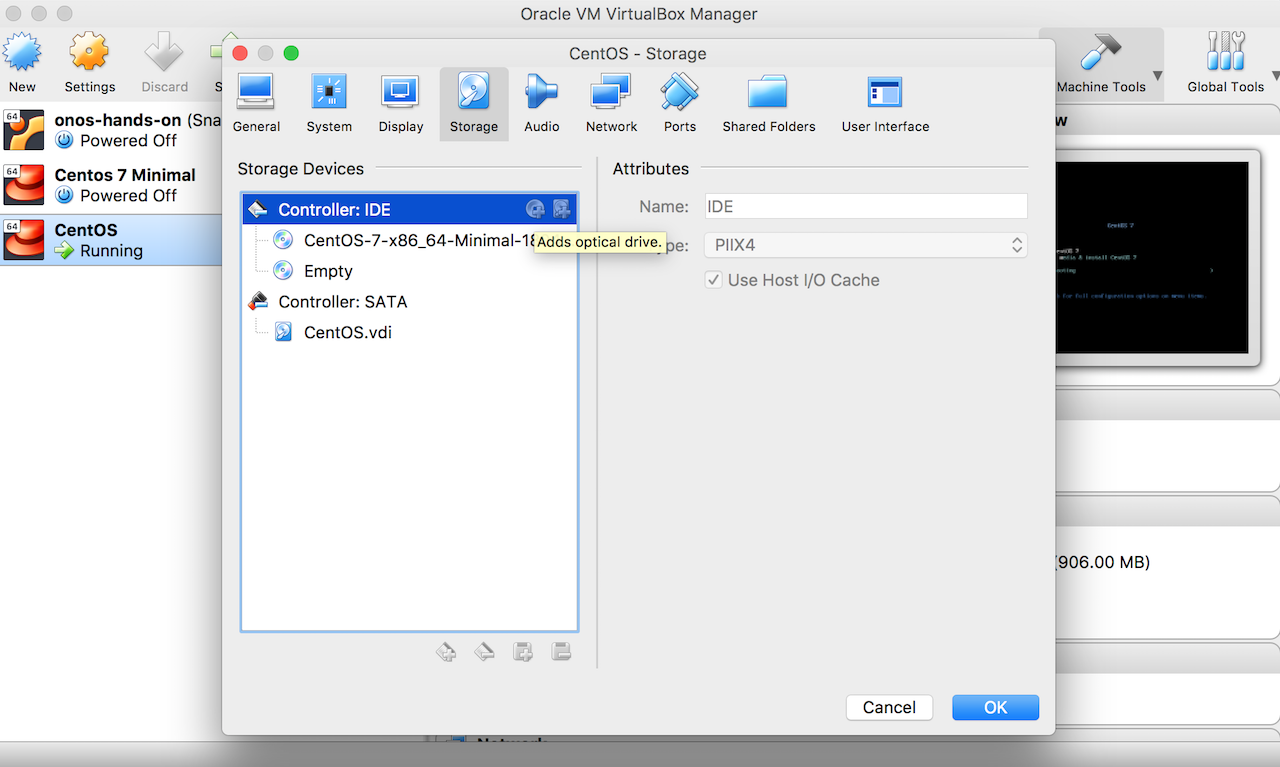This screenshot has width=1280, height=767.
Task: Click the Powered Off icon under onos-hands-on
Action: coord(65,140)
